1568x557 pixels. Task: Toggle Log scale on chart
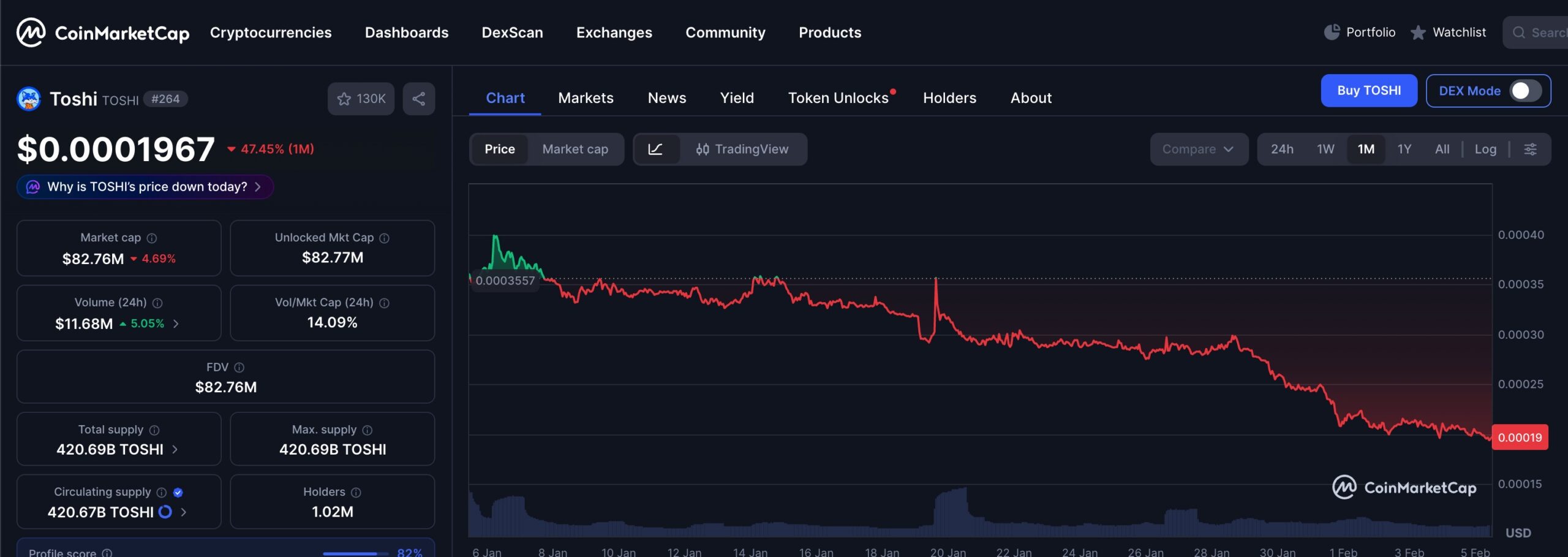pyautogui.click(x=1485, y=149)
